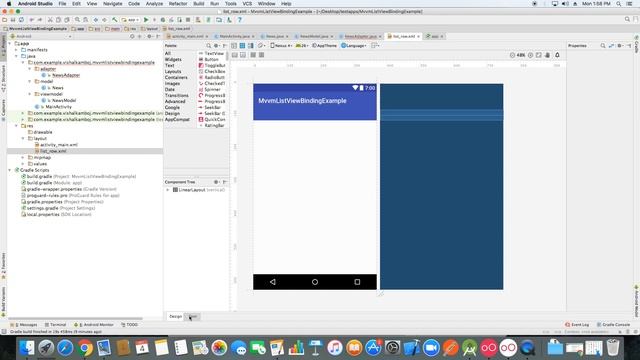The height and width of the screenshot is (360, 640).
Task: Open the Event Log
Action: [x=577, y=324]
